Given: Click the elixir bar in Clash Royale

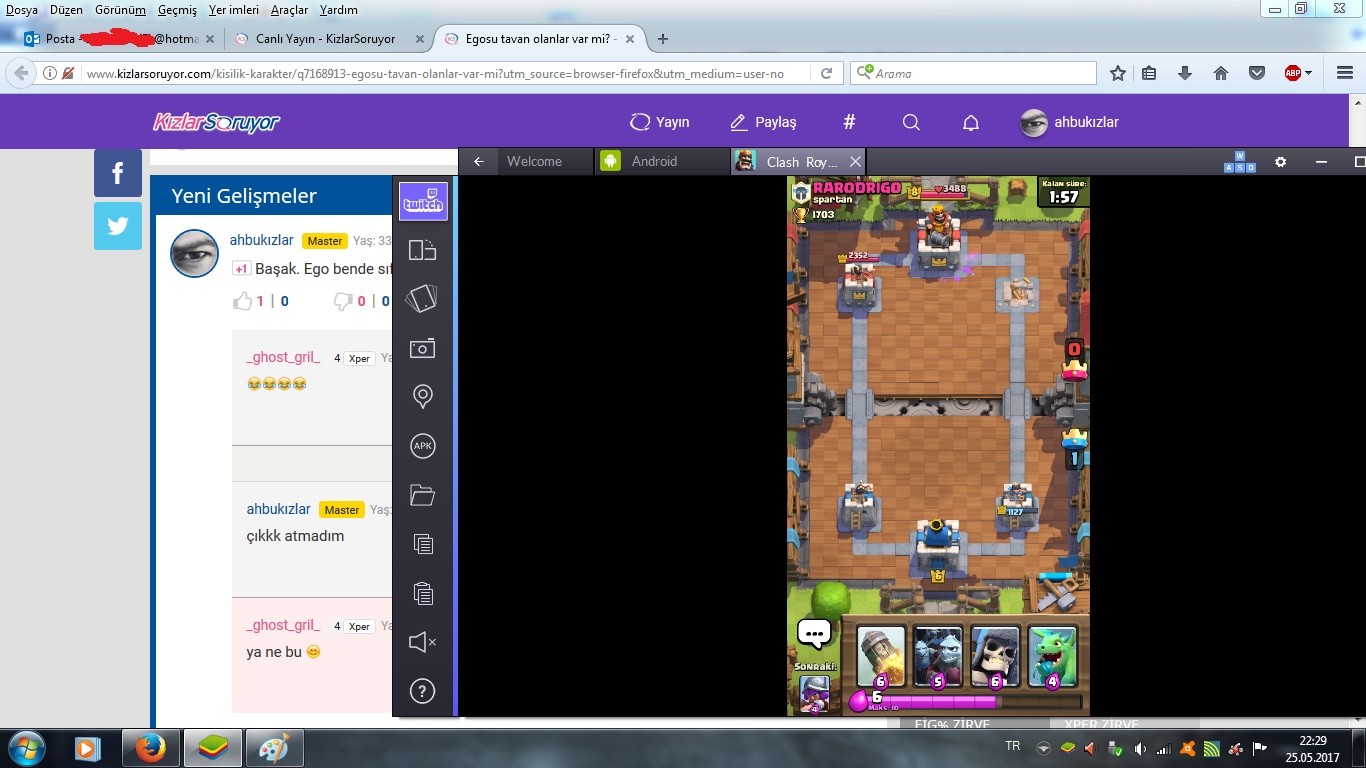Looking at the screenshot, I should coord(965,701).
